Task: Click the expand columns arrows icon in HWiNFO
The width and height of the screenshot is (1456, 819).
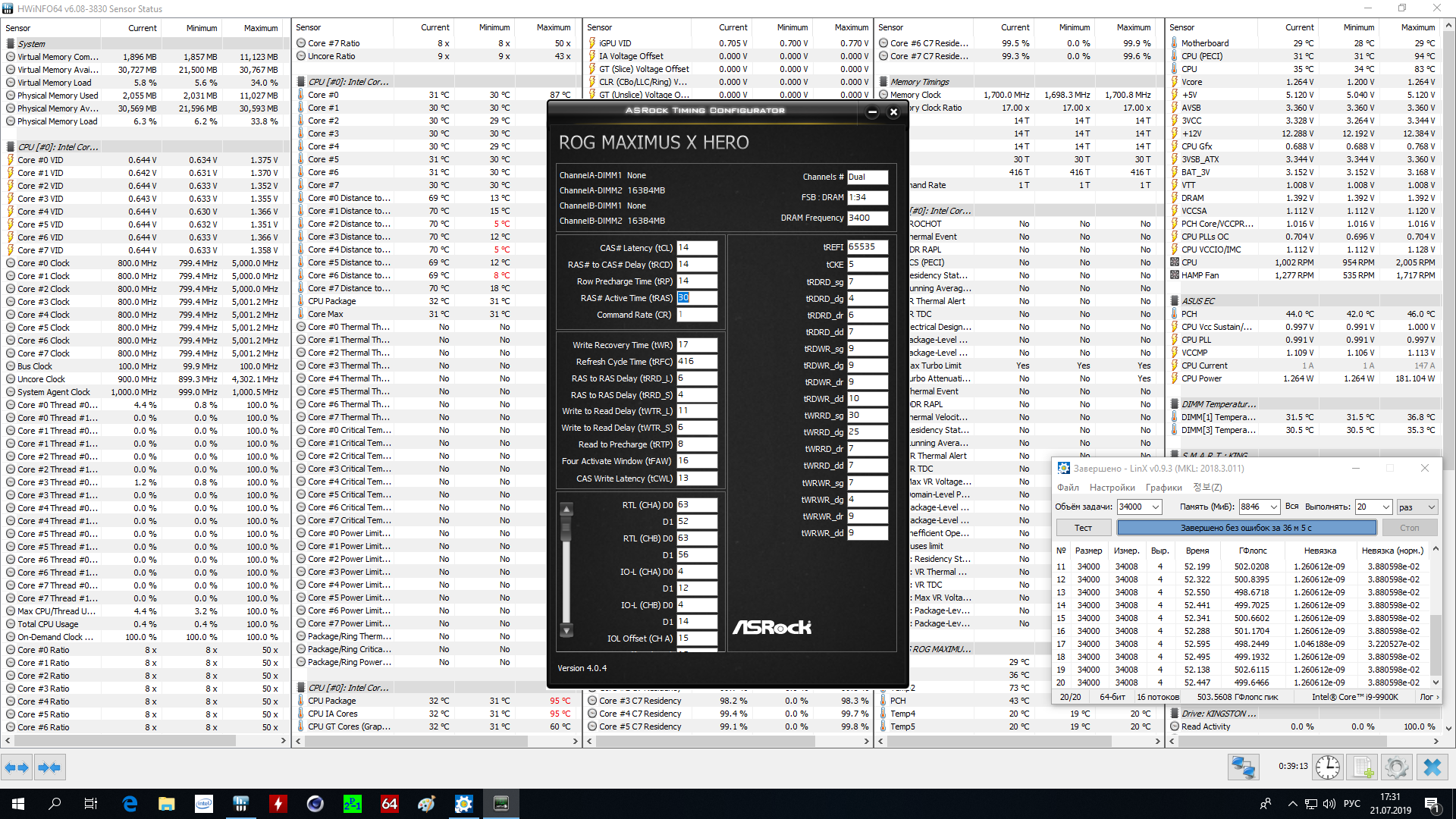Action: tap(17, 768)
